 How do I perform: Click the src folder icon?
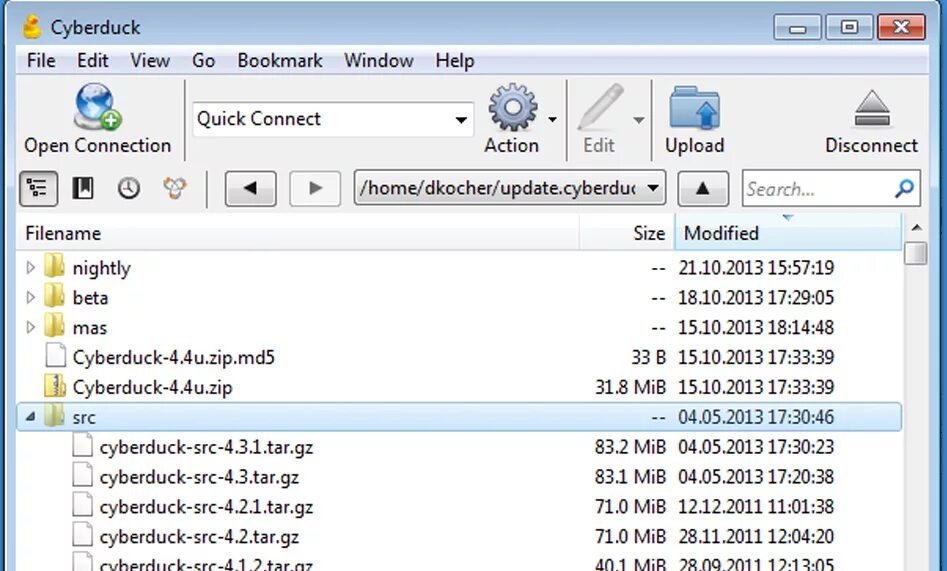pyautogui.click(x=54, y=415)
